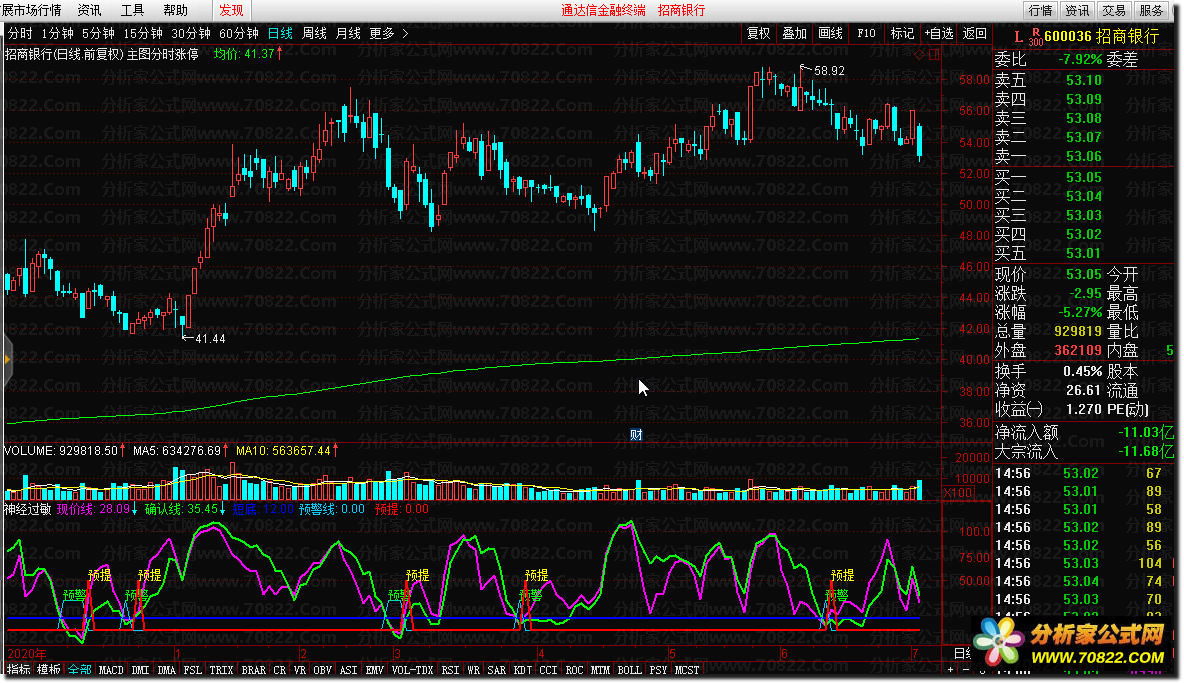The image size is (1184, 683).
Task: Click the 叠加 toolbar button
Action: tap(794, 33)
